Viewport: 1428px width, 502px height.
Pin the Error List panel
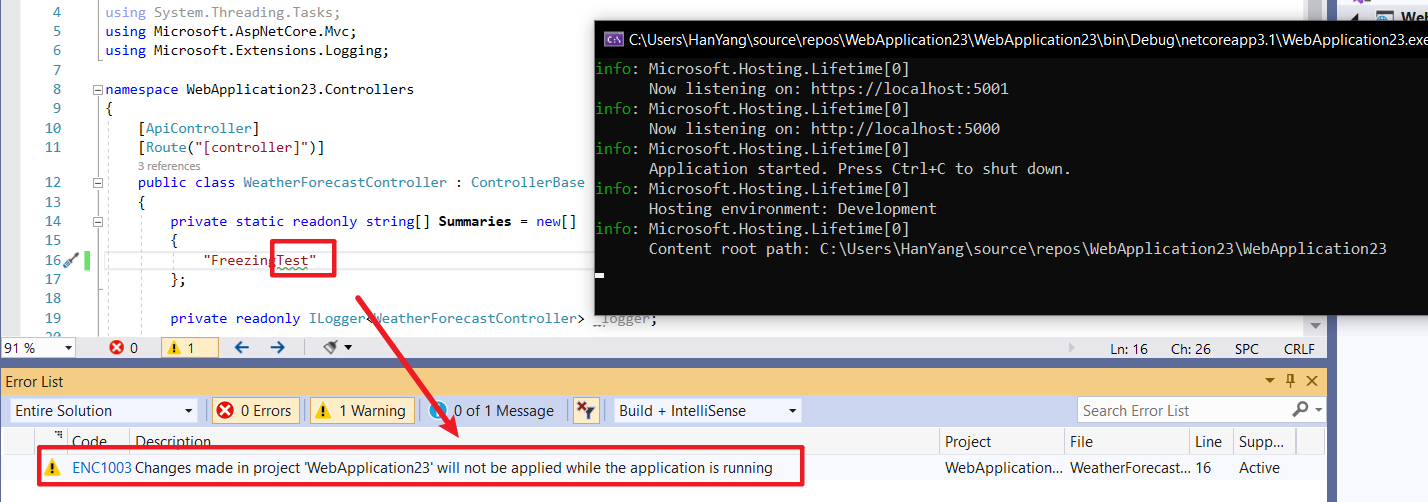1291,381
